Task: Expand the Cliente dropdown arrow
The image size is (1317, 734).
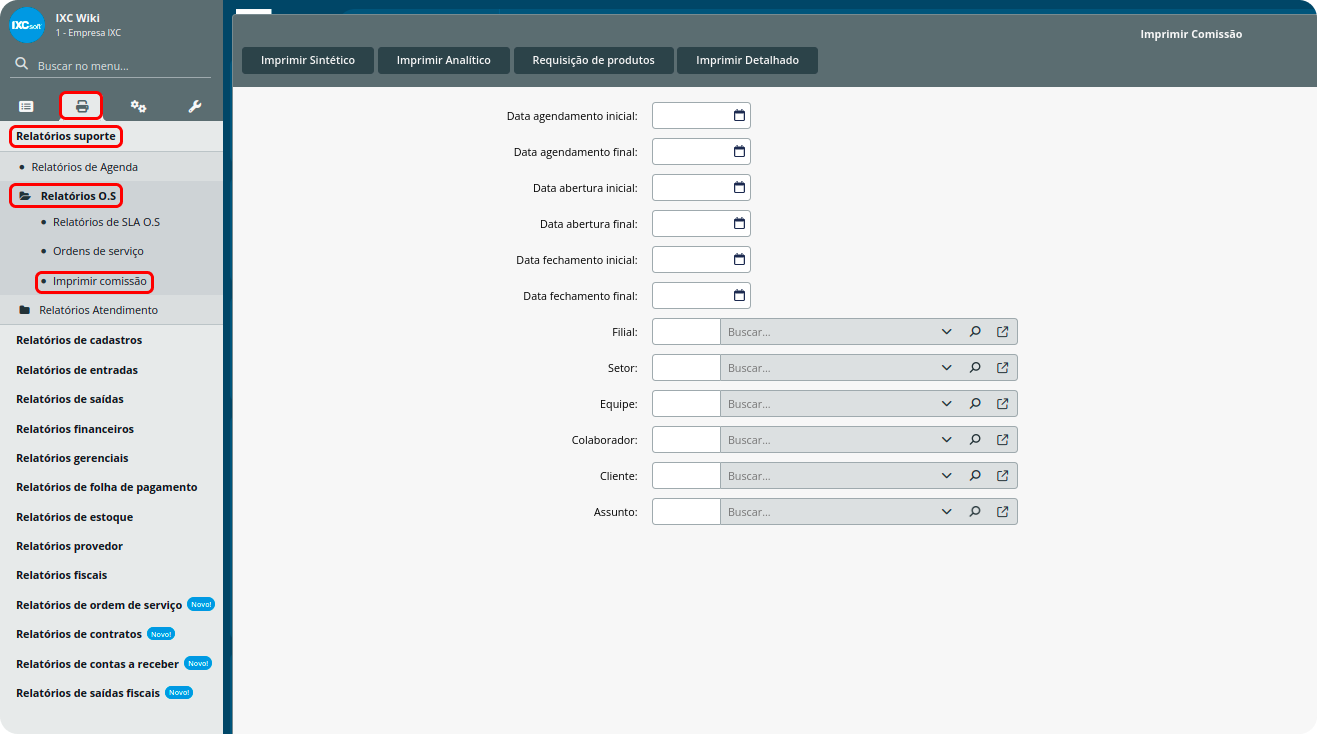Action: coord(946,475)
